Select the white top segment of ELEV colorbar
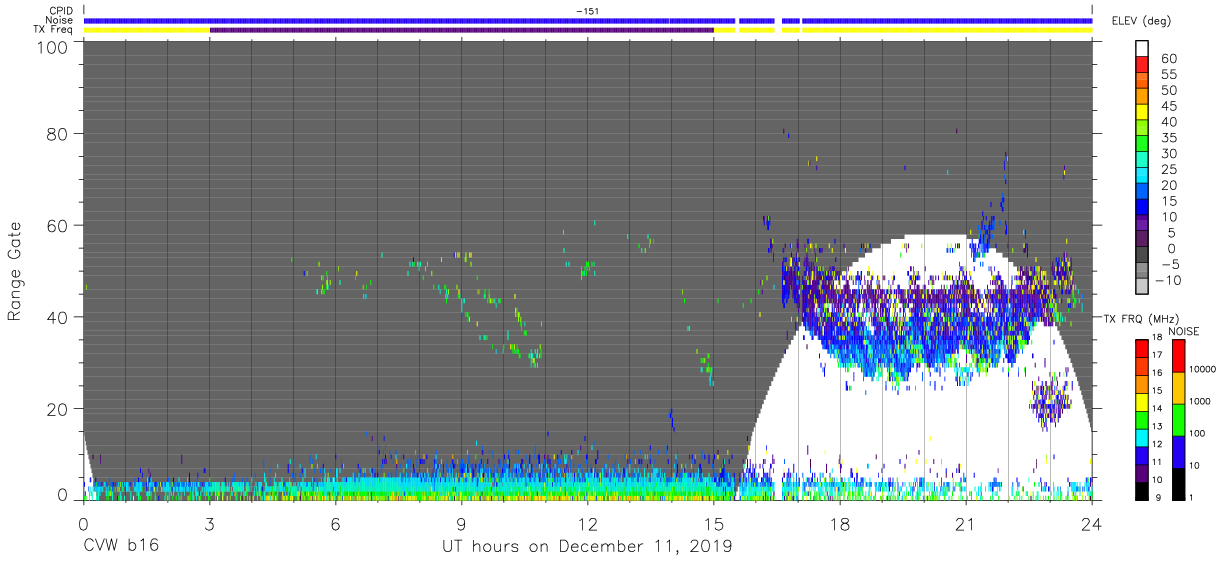The height and width of the screenshot is (567, 1228). [1142, 48]
